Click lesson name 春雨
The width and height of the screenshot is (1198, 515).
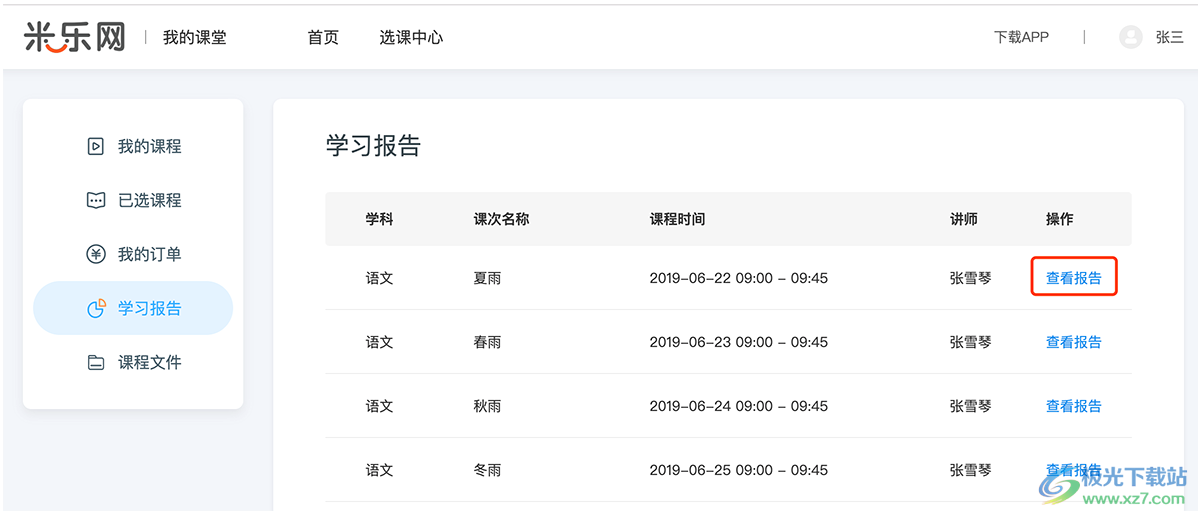click(487, 342)
